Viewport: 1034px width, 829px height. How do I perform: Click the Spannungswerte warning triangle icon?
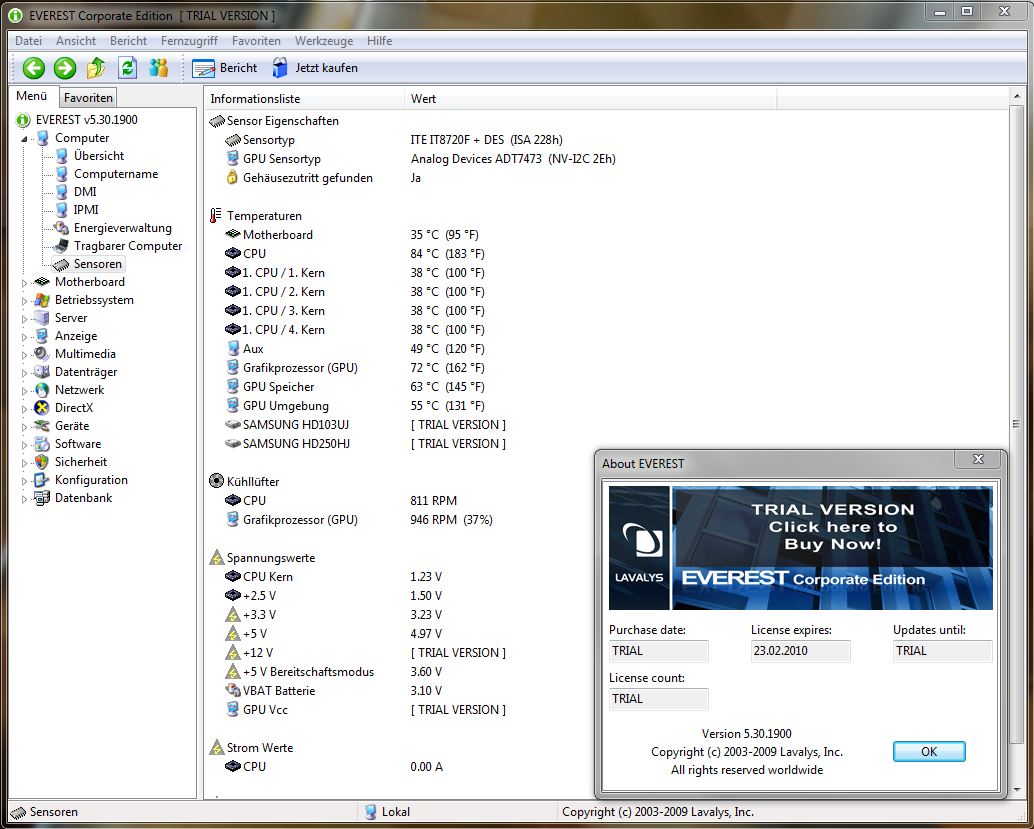coord(217,558)
